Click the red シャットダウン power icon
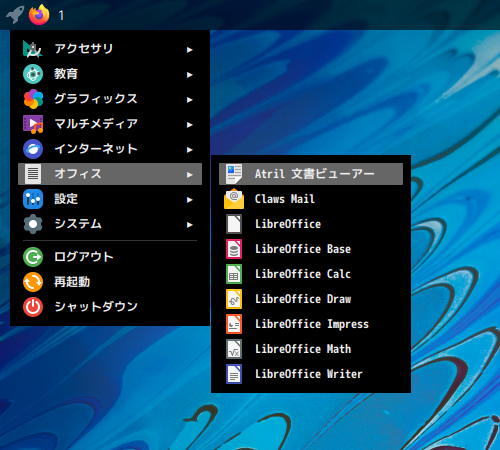 pyautogui.click(x=33, y=307)
